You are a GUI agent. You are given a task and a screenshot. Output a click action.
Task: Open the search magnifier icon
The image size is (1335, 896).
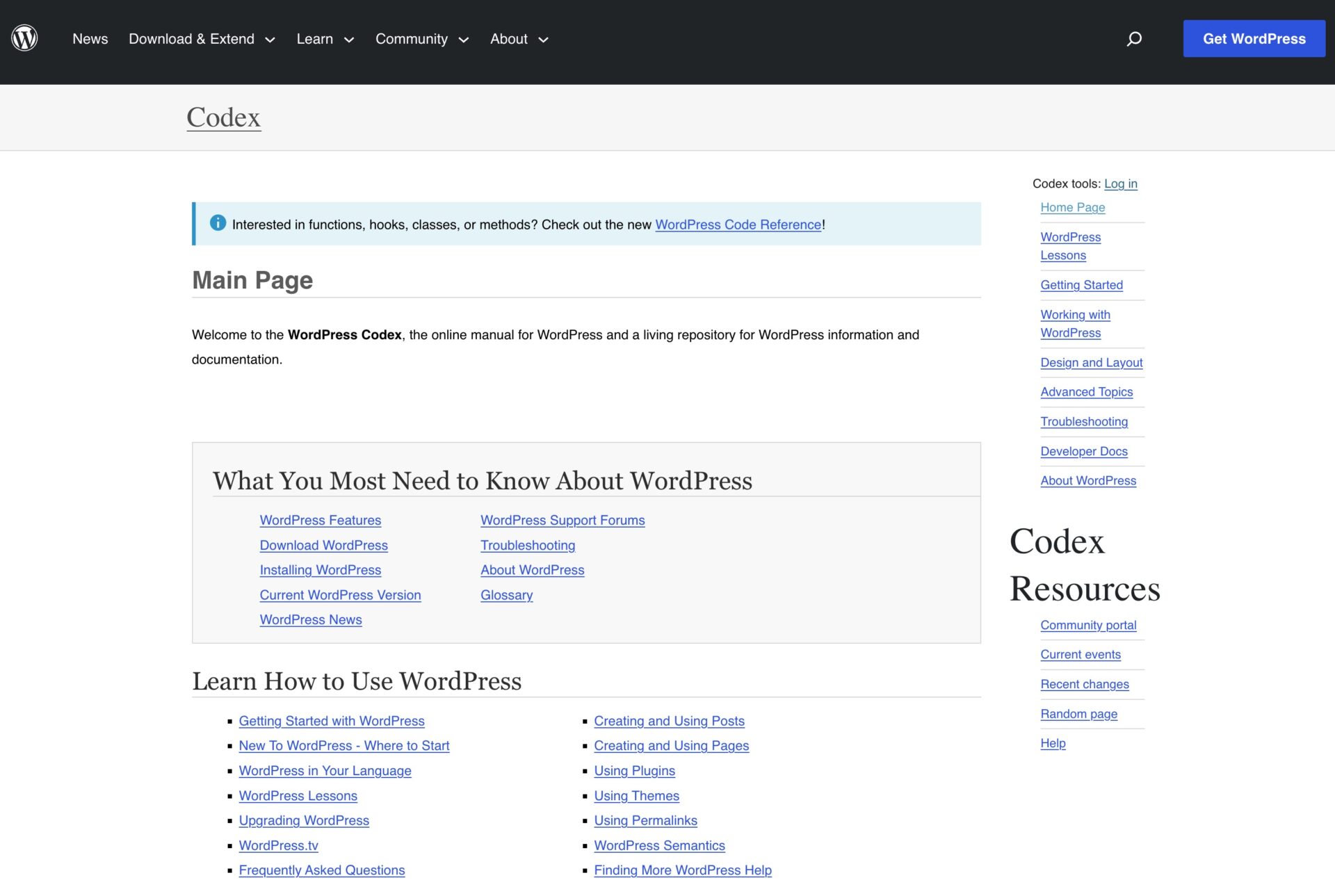[1133, 39]
